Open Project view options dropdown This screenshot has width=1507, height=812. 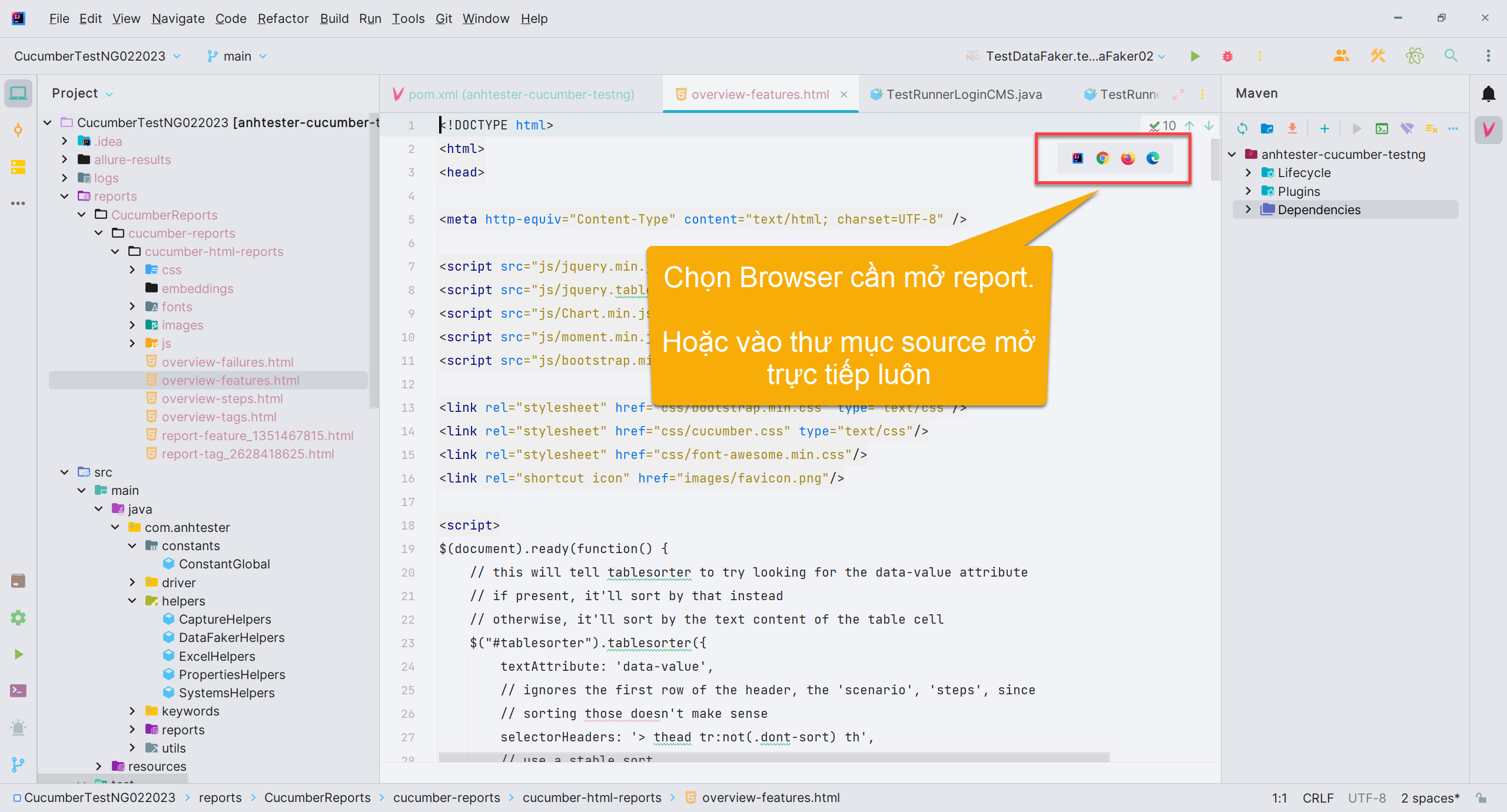click(109, 94)
